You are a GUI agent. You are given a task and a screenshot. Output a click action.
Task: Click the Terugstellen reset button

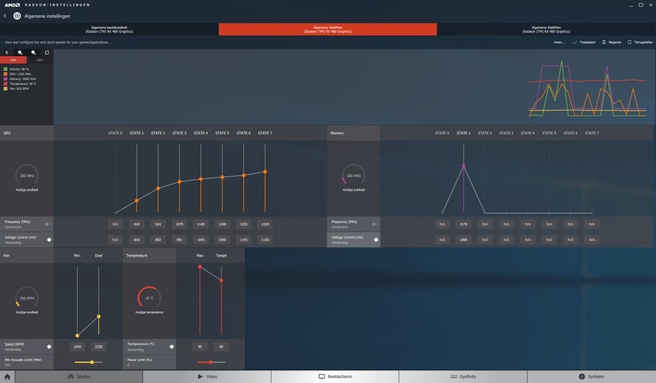[x=640, y=42]
